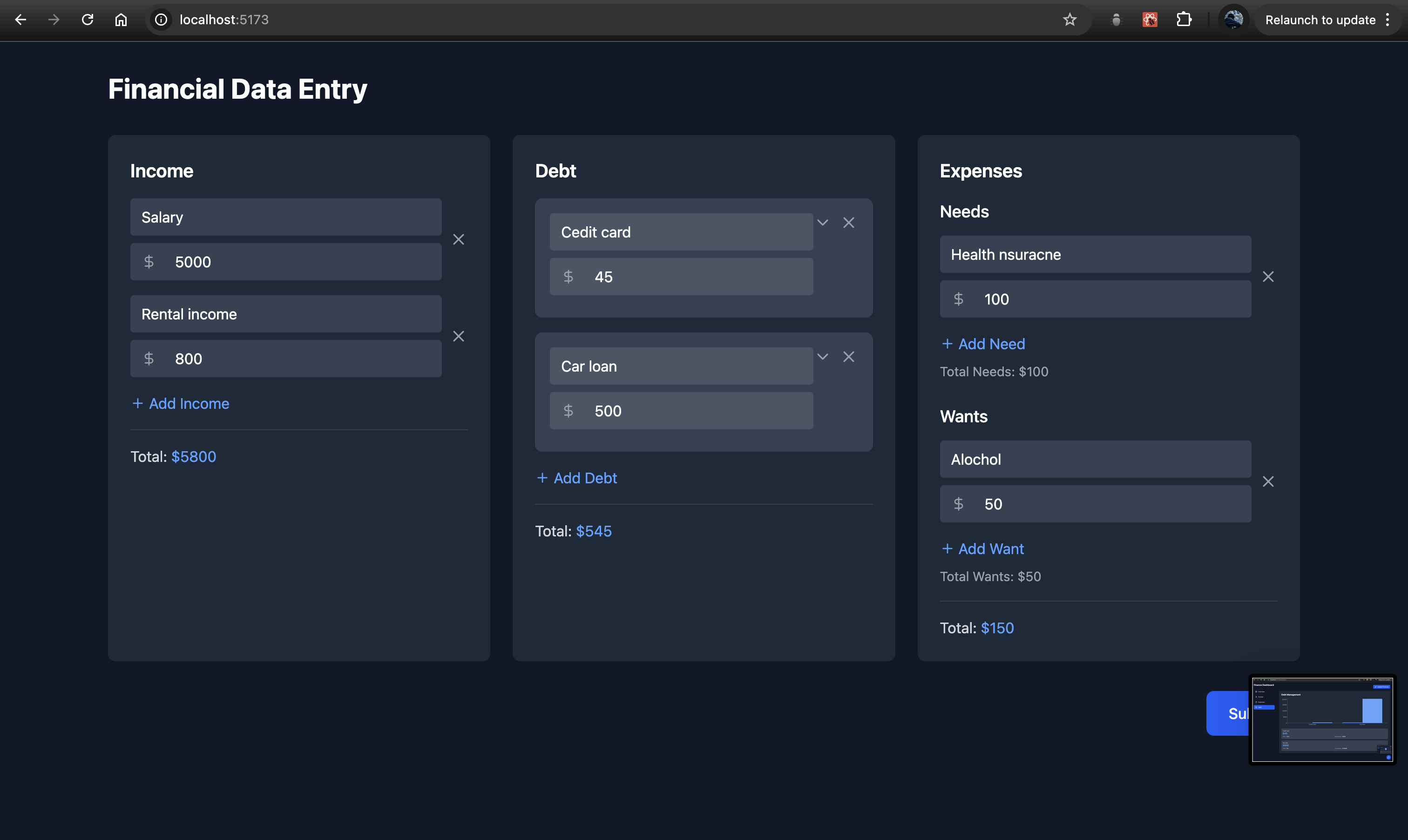Delete the Car loan debt entry
The height and width of the screenshot is (840, 1408).
coord(848,357)
